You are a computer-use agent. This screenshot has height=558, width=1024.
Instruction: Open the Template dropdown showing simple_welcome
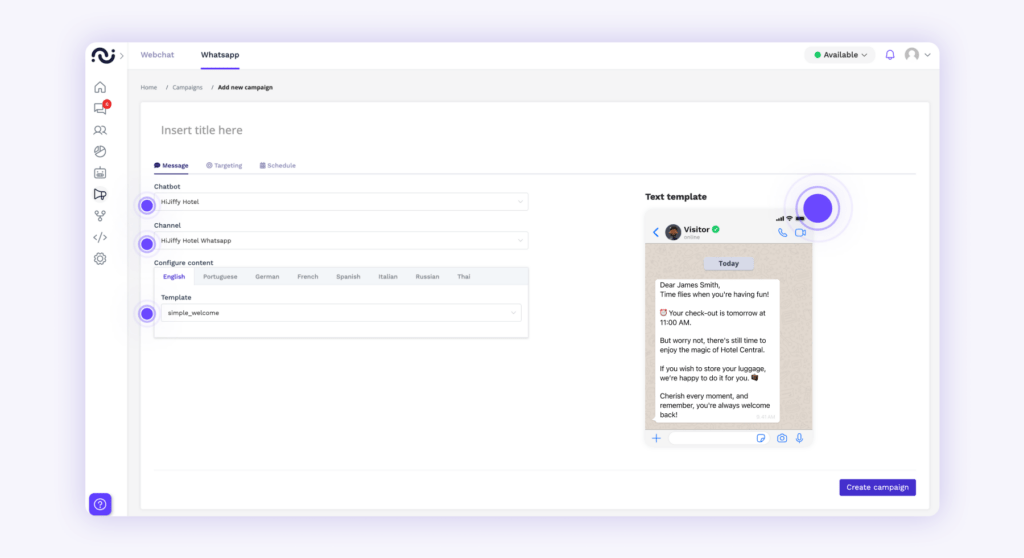[340, 313]
